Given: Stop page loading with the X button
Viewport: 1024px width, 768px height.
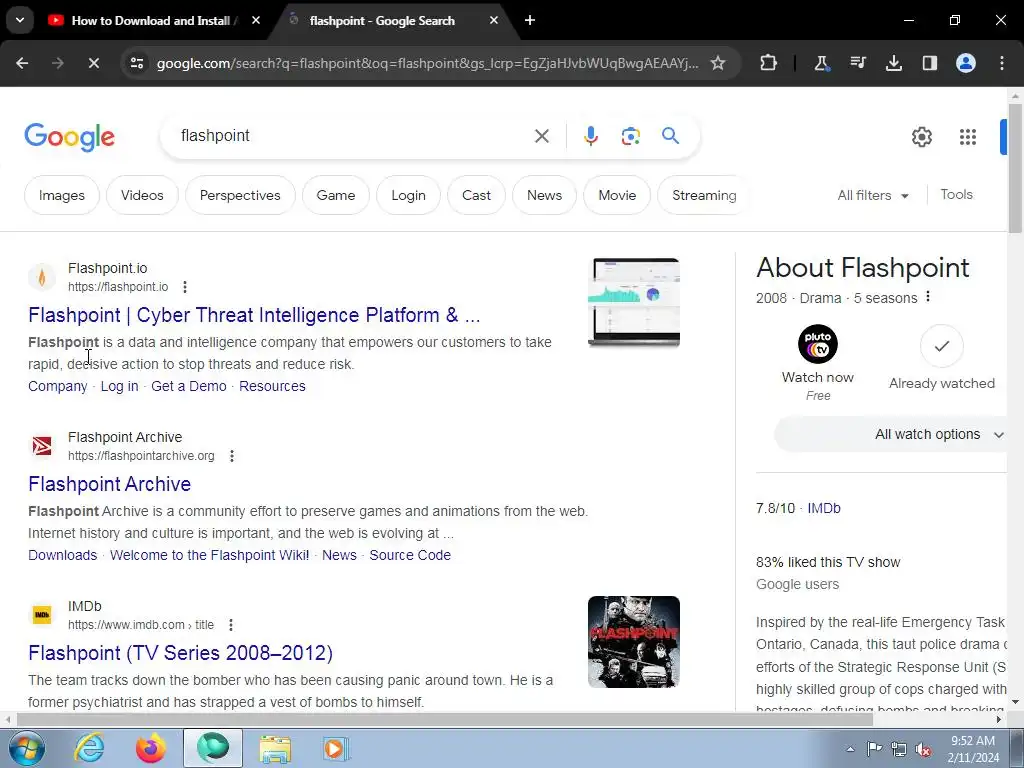Looking at the screenshot, I should (93, 63).
